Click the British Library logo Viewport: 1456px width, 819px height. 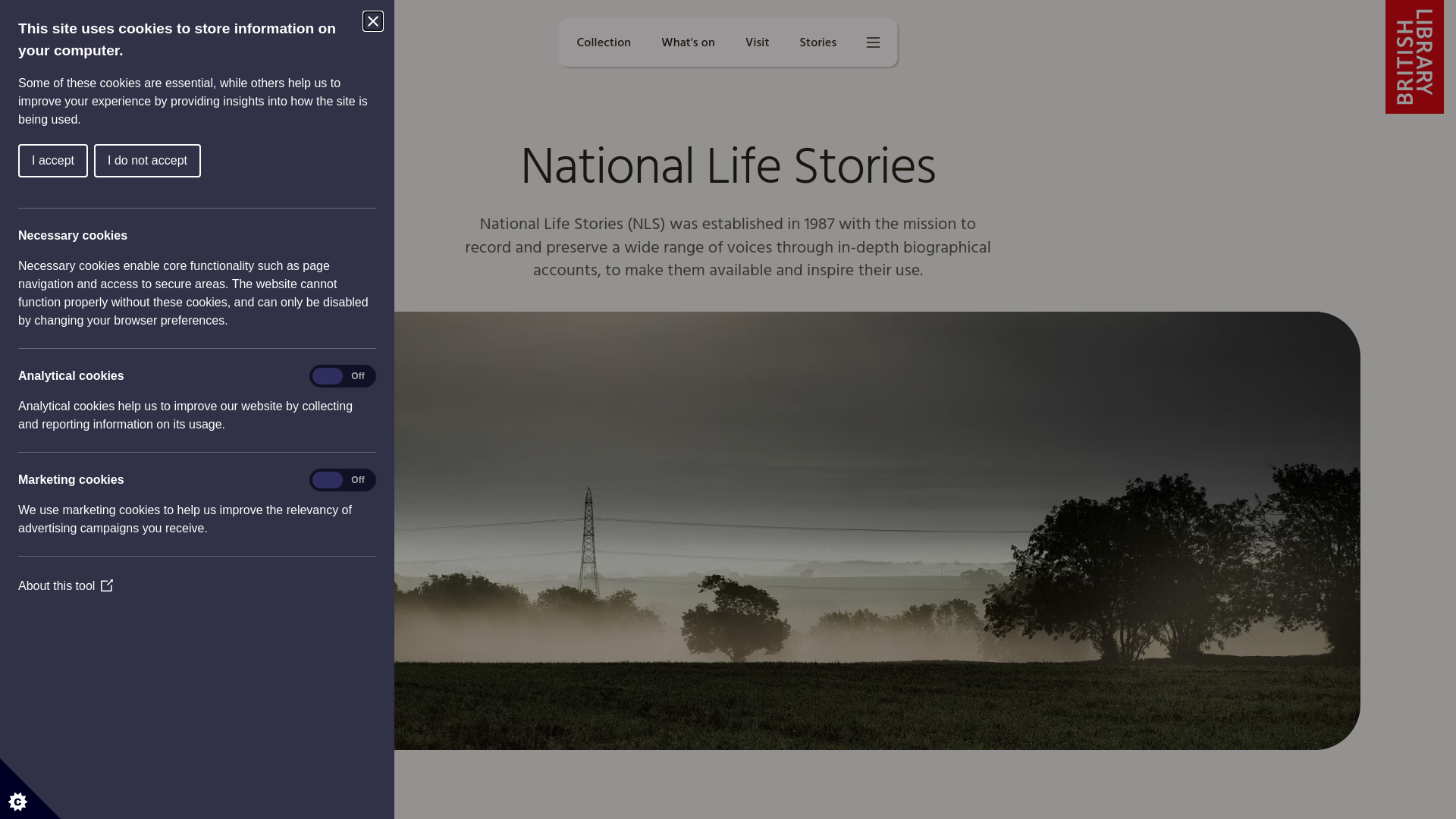[x=1414, y=57]
